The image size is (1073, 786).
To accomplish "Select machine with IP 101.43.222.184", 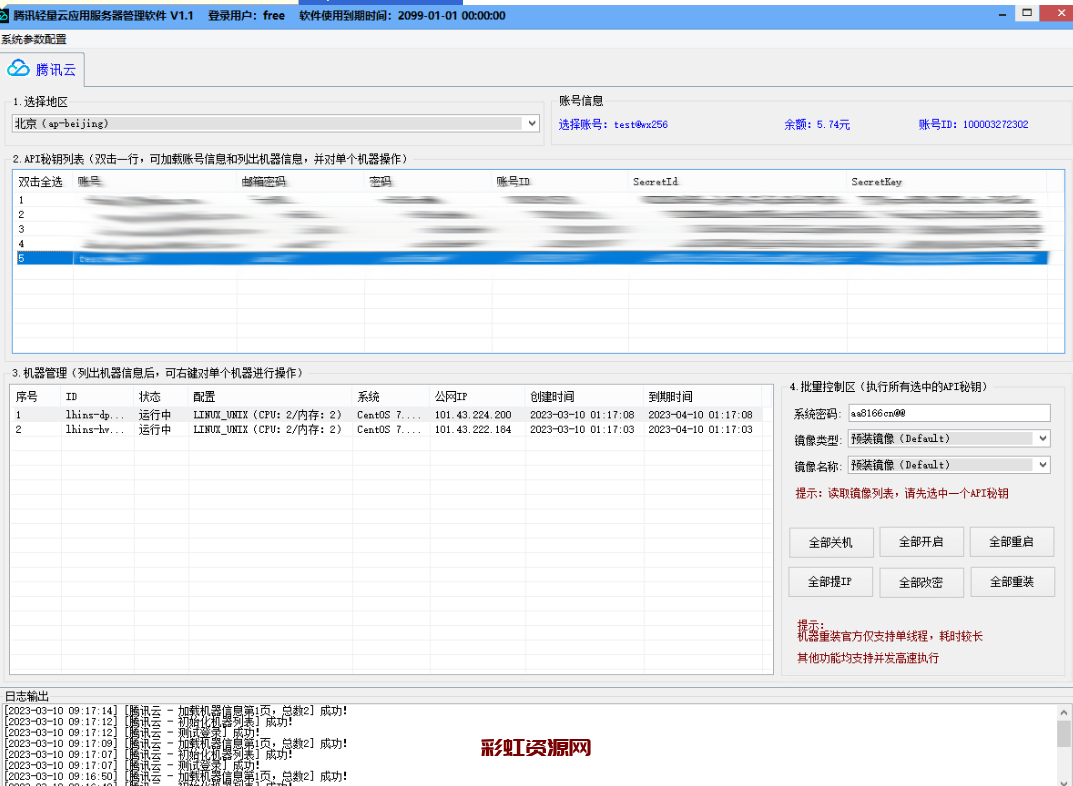I will pyautogui.click(x=472, y=429).
